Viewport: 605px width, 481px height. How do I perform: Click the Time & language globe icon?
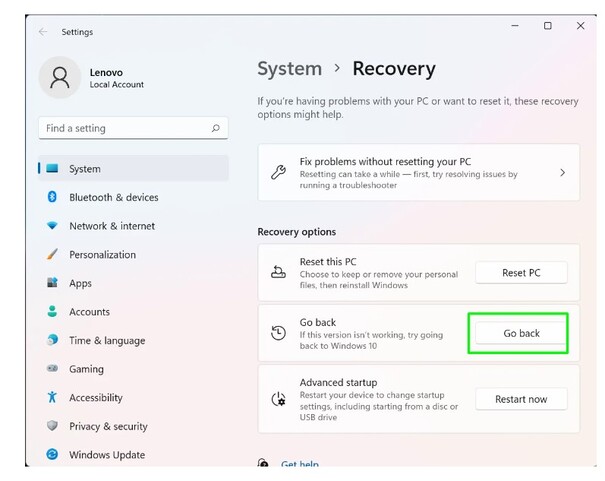click(52, 340)
